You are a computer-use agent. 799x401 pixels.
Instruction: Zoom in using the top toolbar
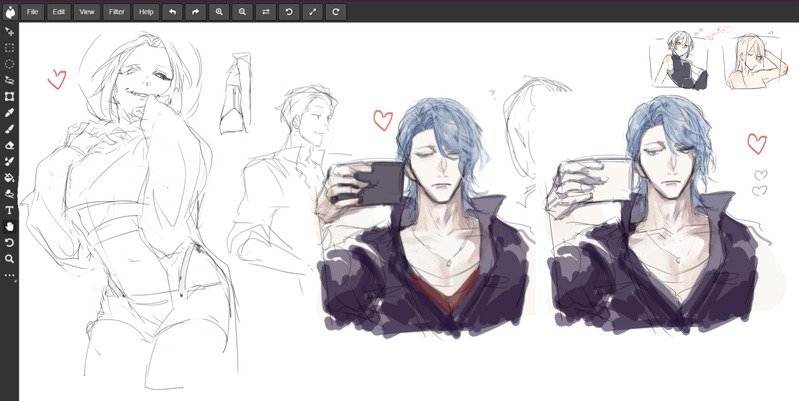[219, 12]
